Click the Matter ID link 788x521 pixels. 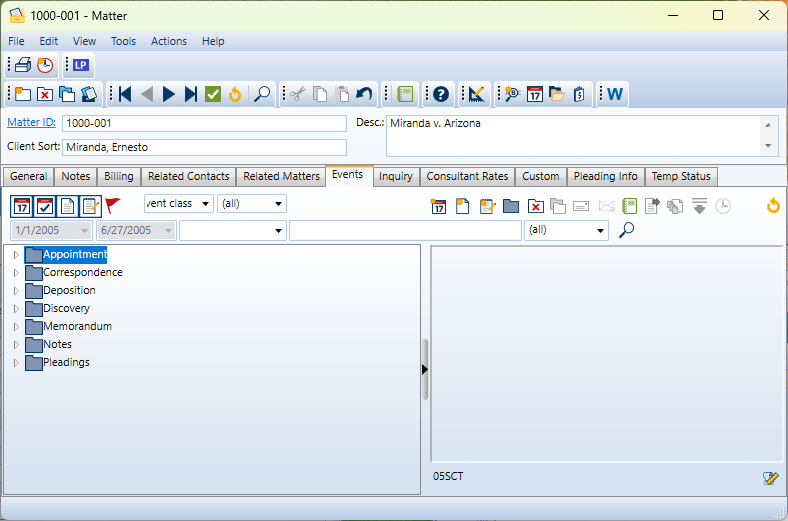tap(31, 122)
